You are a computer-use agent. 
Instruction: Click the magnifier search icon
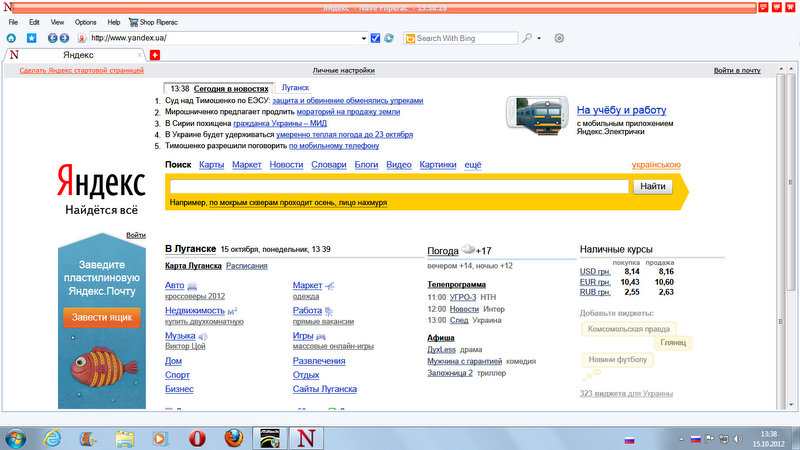point(527,38)
